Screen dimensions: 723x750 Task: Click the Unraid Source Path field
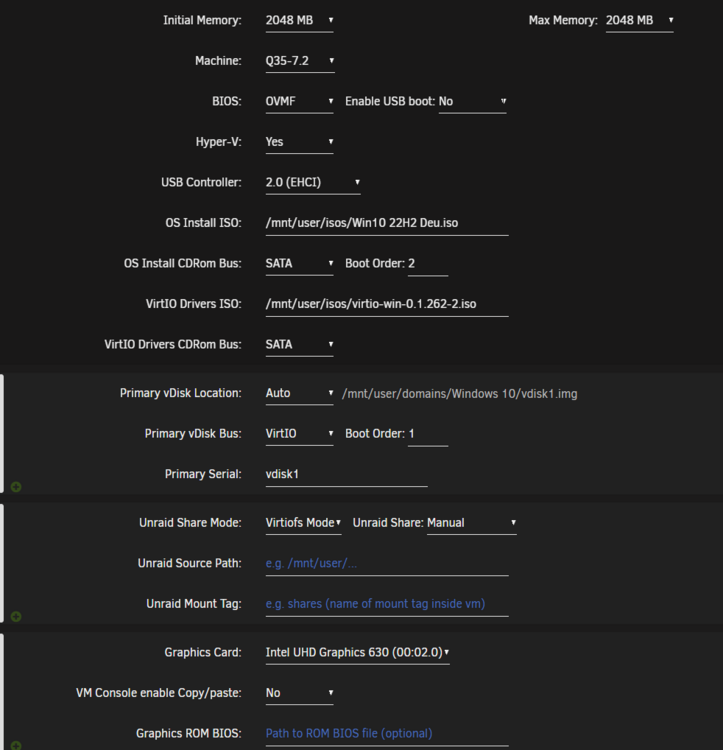pos(387,563)
